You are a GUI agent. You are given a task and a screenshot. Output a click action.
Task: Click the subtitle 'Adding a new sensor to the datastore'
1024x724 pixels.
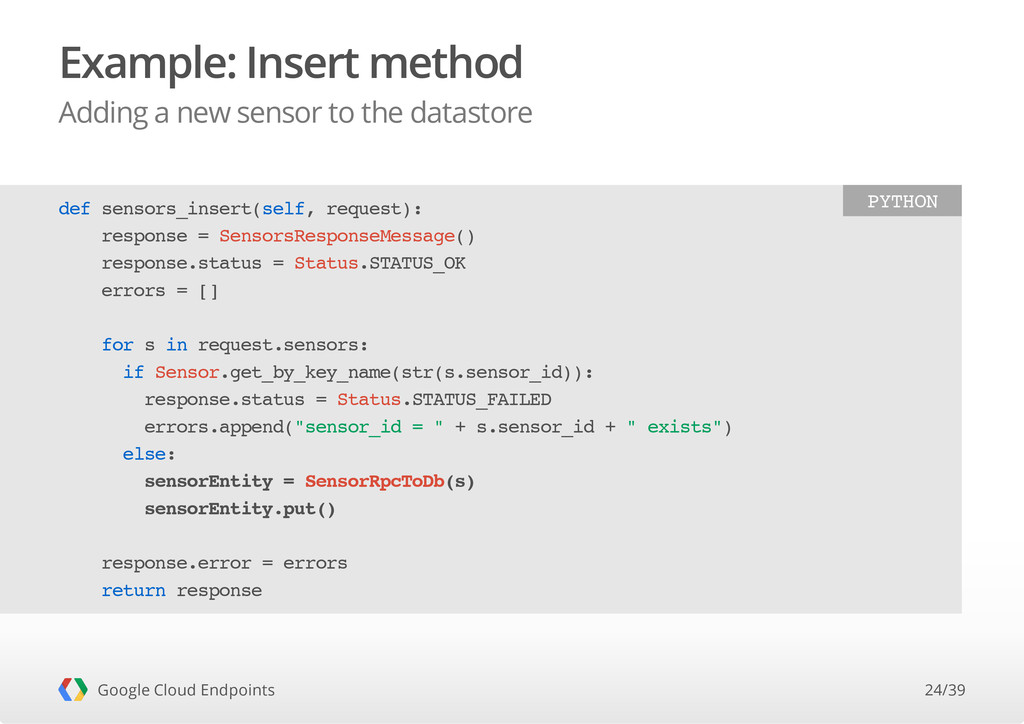point(295,112)
